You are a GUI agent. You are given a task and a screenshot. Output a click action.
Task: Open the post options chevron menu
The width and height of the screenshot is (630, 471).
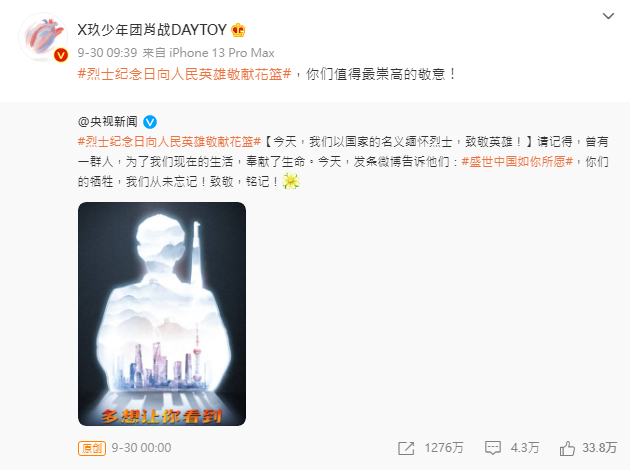coord(608,16)
